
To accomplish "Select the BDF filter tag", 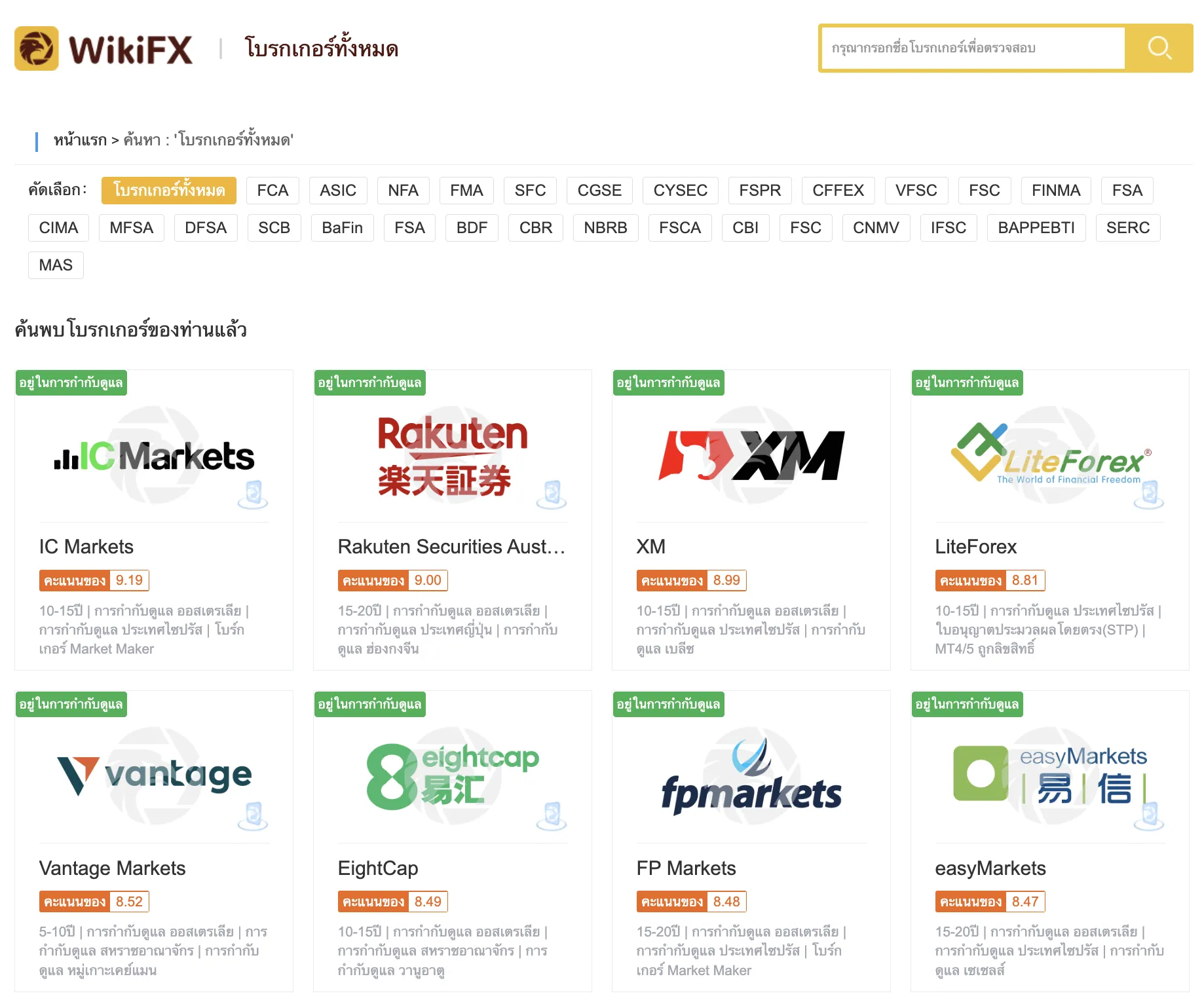I will [472, 228].
